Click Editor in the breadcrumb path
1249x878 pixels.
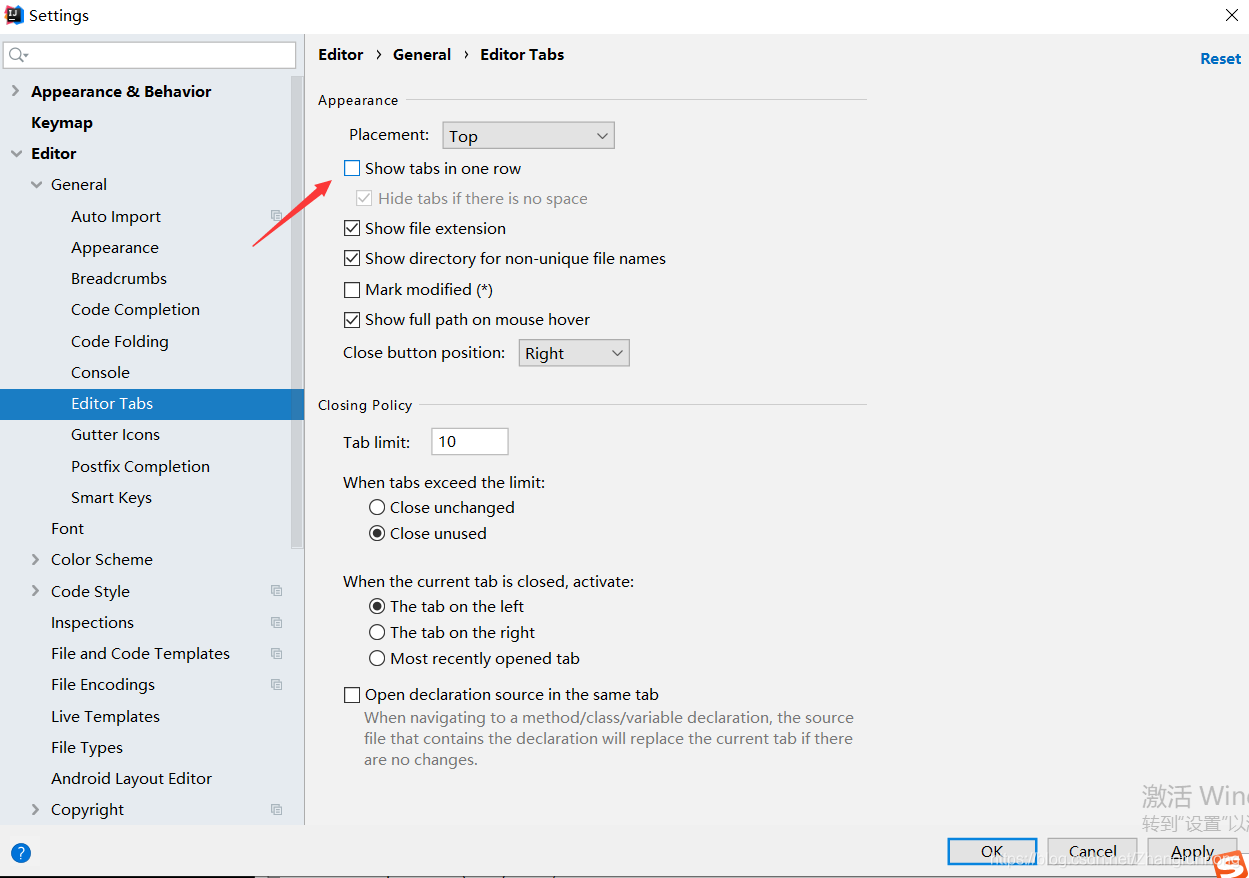click(341, 54)
